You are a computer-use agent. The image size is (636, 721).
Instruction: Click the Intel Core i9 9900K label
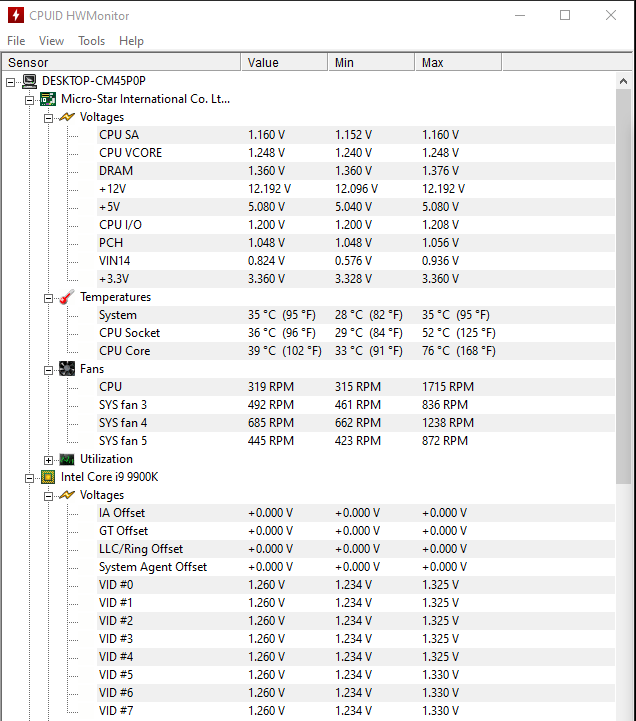coord(109,477)
